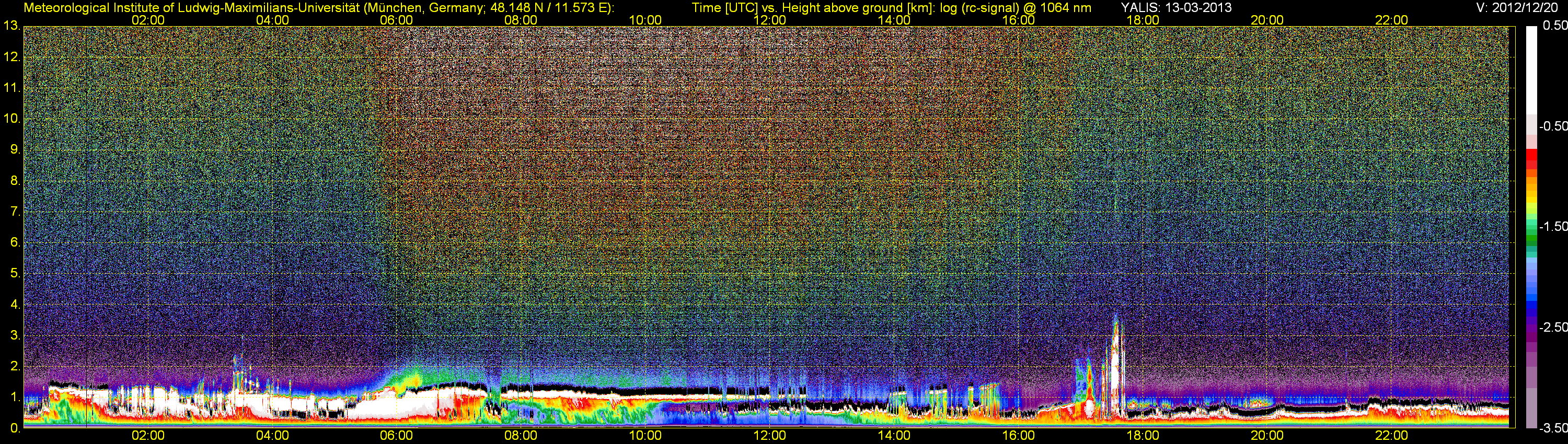Click the 1 km height axis label
The width and height of the screenshot is (1568, 444).
click(15, 397)
